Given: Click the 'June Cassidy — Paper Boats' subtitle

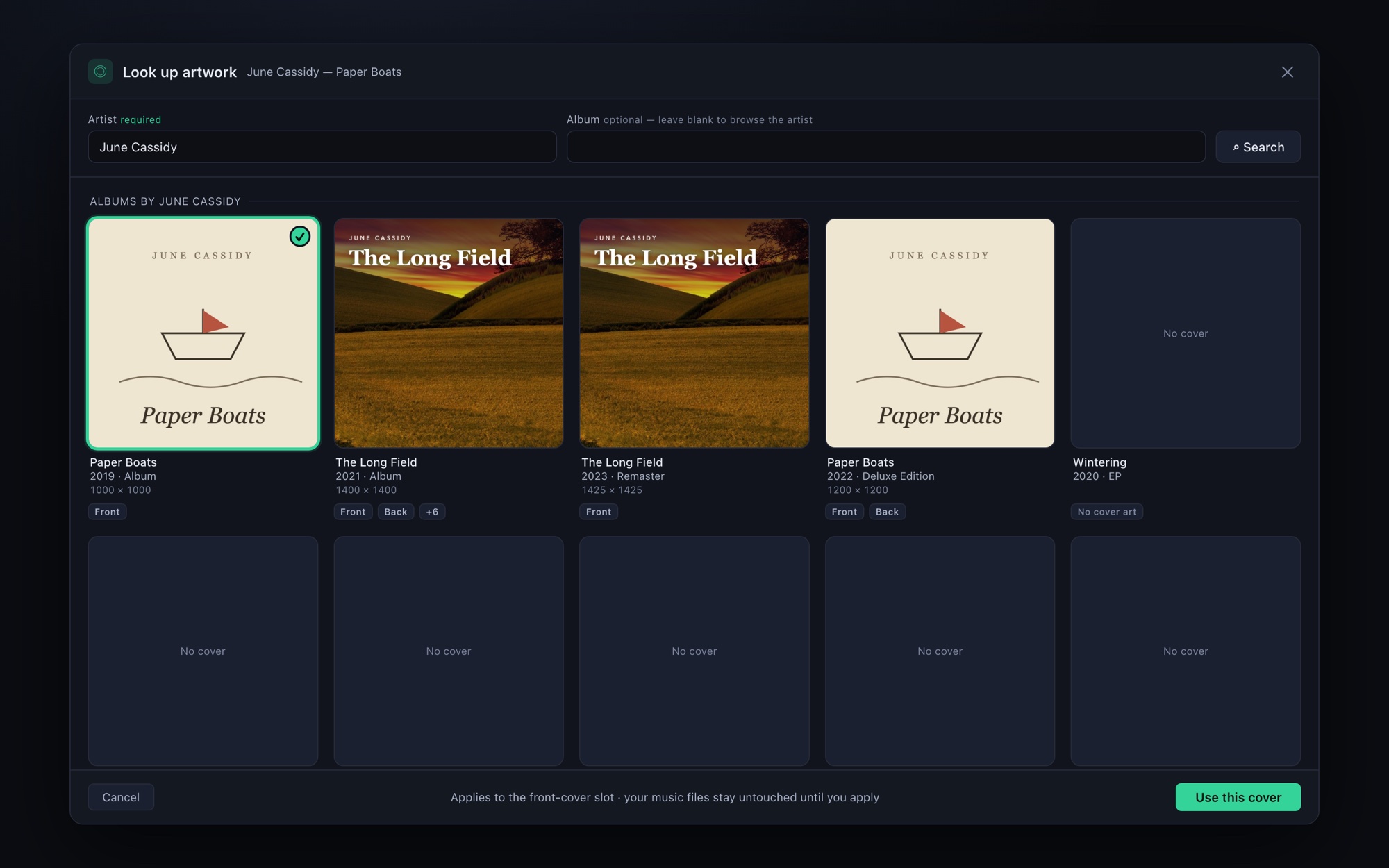Looking at the screenshot, I should 324,72.
